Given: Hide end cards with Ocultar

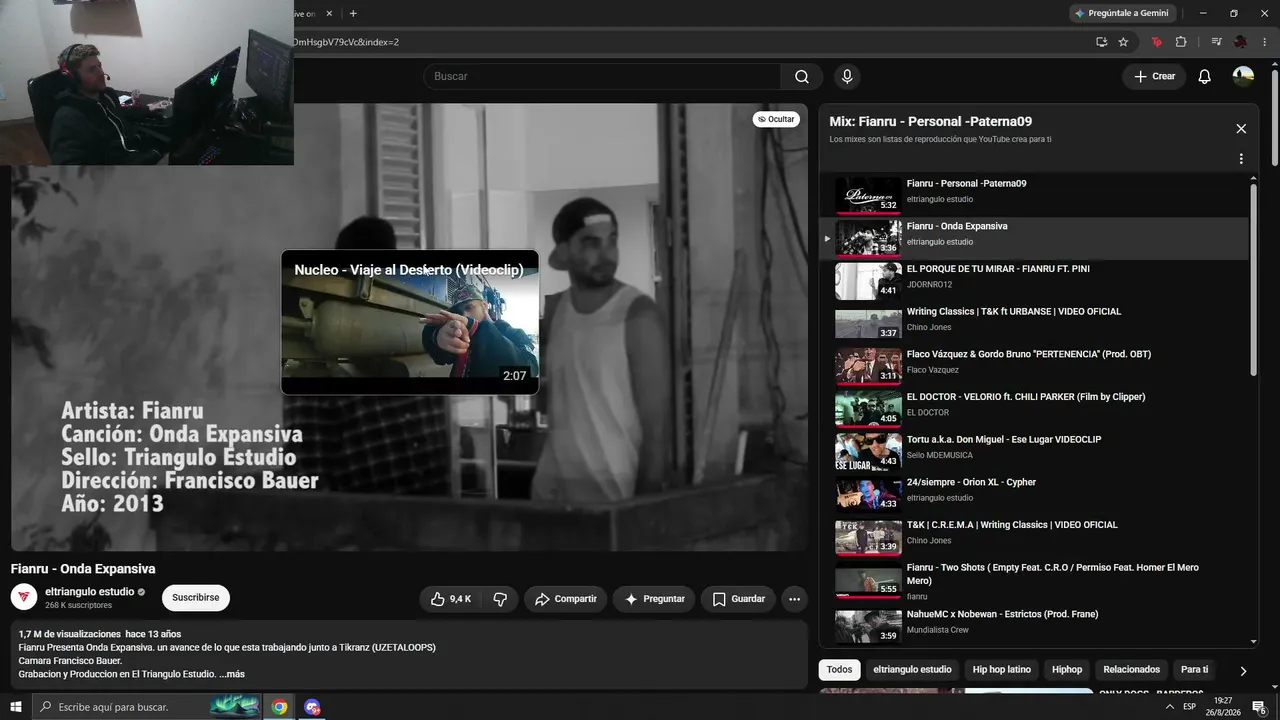Looking at the screenshot, I should click(x=776, y=119).
